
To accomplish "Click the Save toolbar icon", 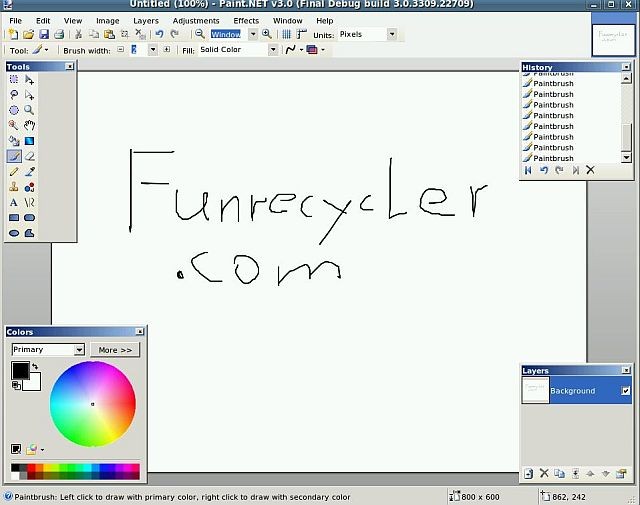I will pyautogui.click(x=44, y=34).
